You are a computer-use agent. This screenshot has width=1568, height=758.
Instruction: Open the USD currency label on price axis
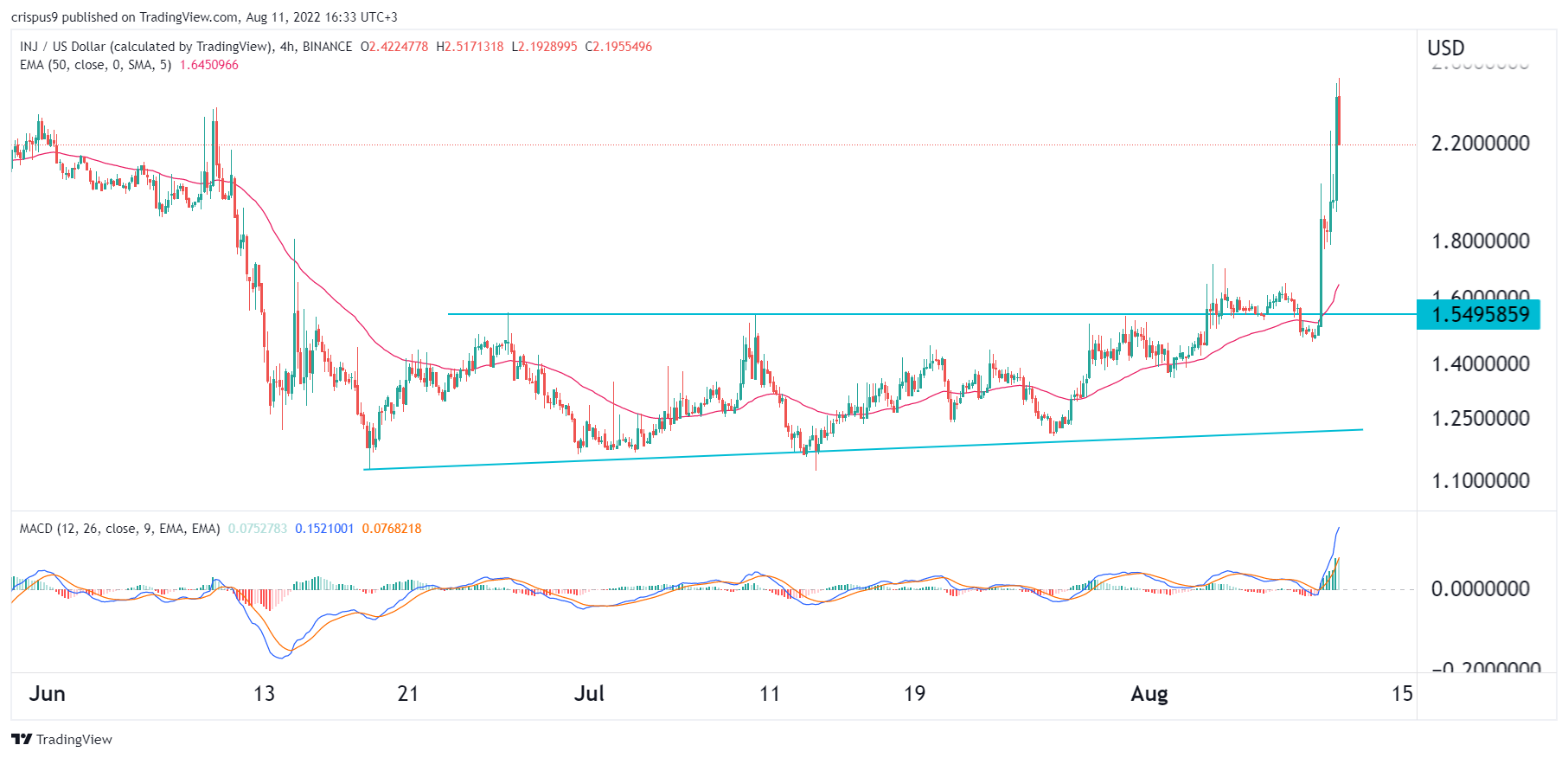click(1446, 48)
